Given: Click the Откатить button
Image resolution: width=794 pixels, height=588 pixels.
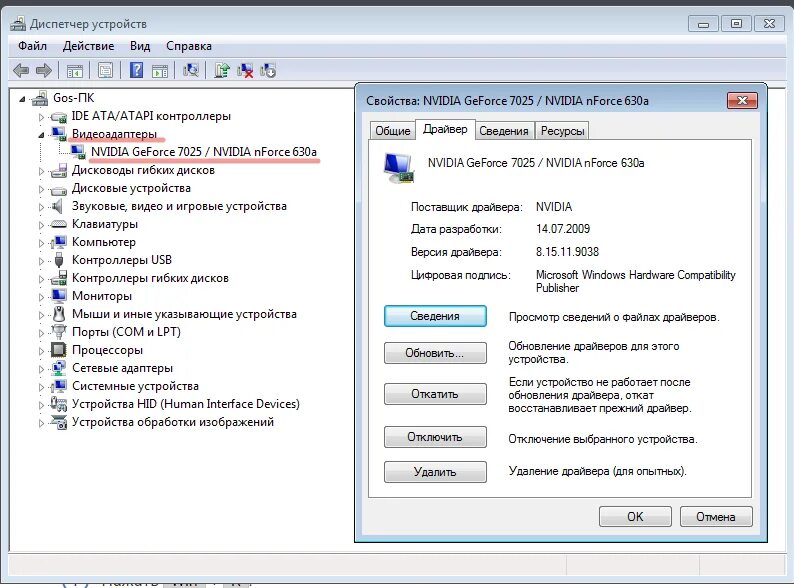Looking at the screenshot, I should (435, 394).
